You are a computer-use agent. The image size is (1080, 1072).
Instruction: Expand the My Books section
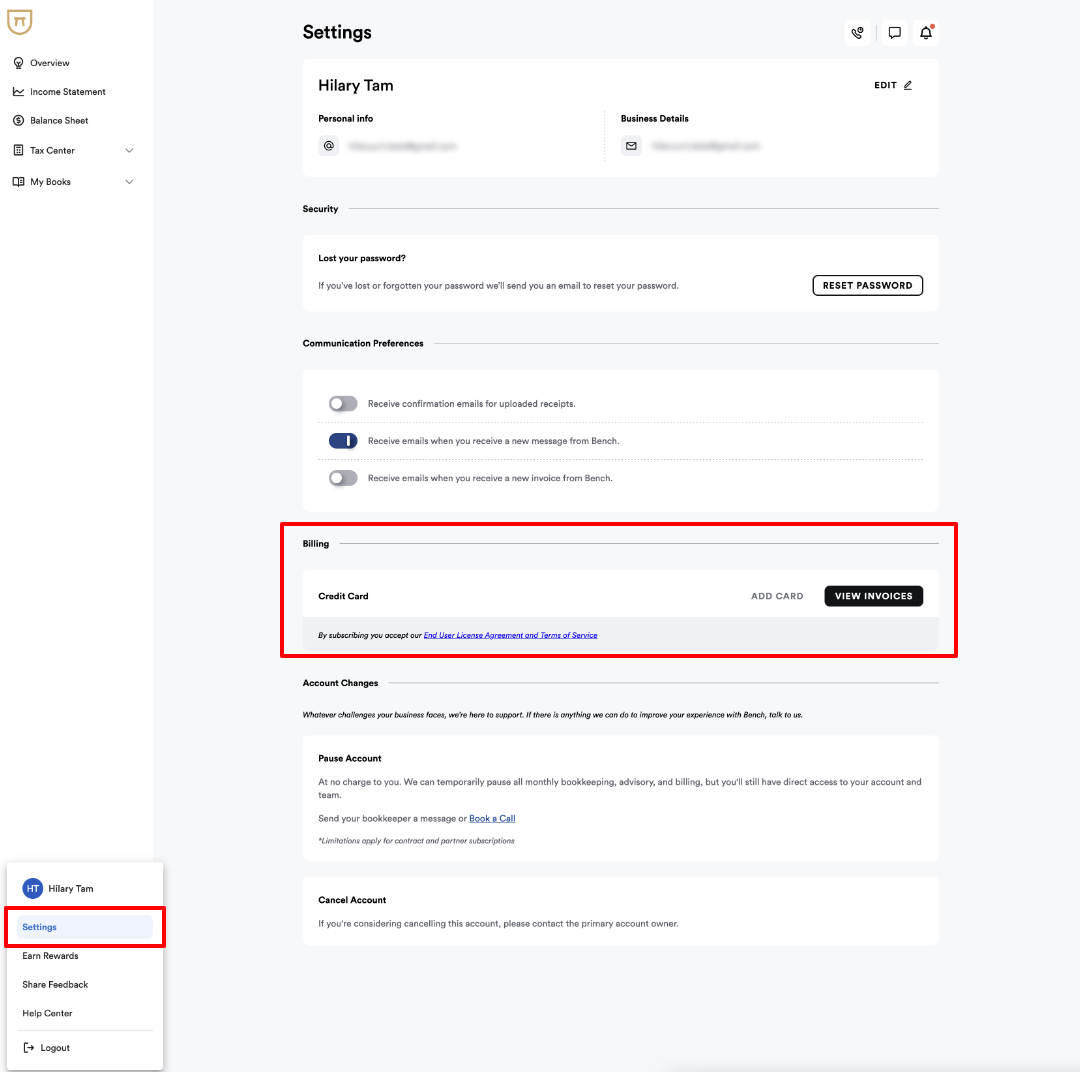[129, 181]
